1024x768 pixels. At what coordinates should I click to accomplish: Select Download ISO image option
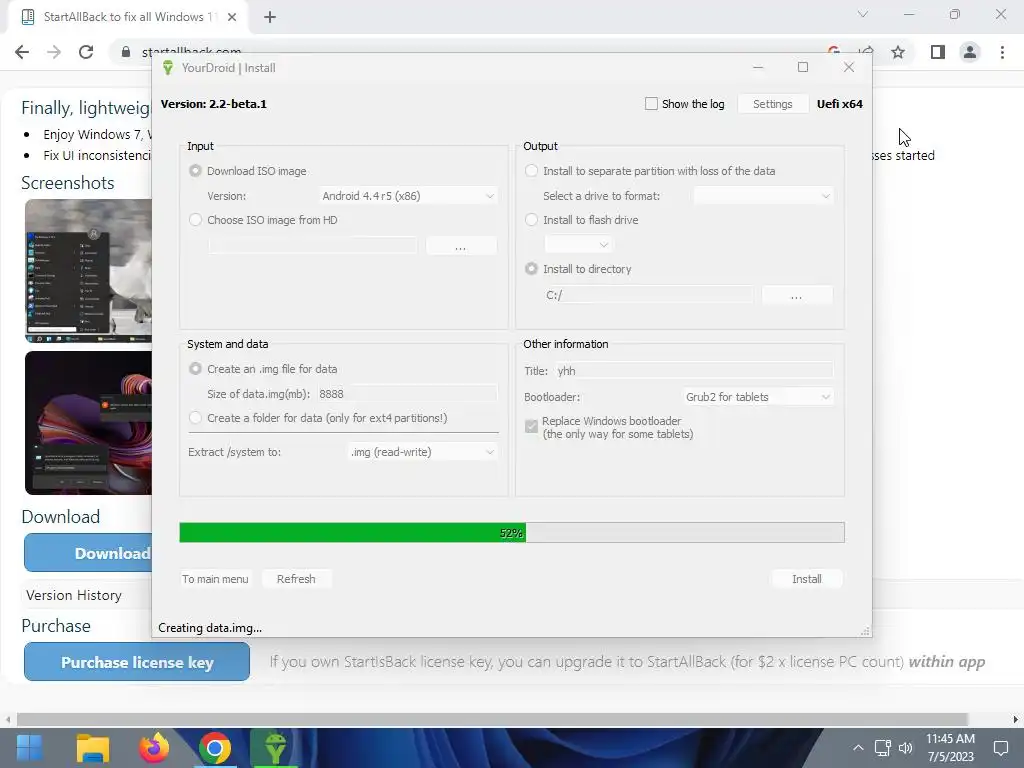coord(195,171)
